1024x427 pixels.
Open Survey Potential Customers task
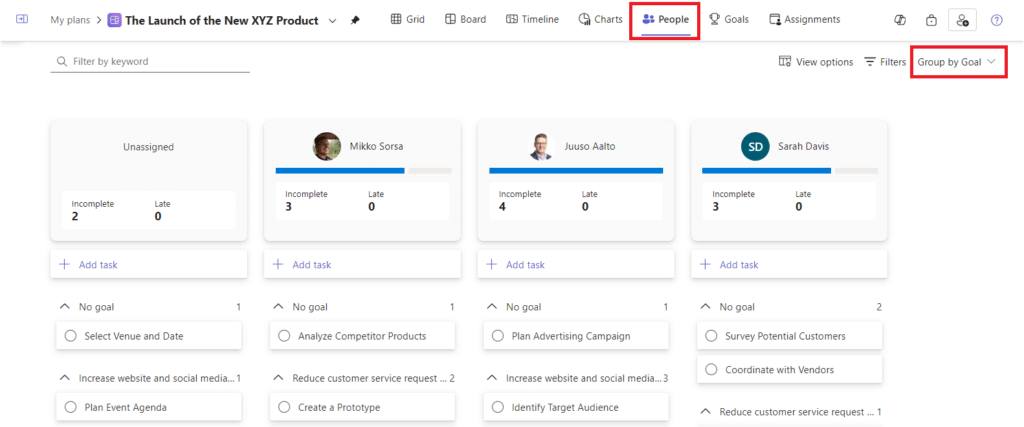pos(790,336)
